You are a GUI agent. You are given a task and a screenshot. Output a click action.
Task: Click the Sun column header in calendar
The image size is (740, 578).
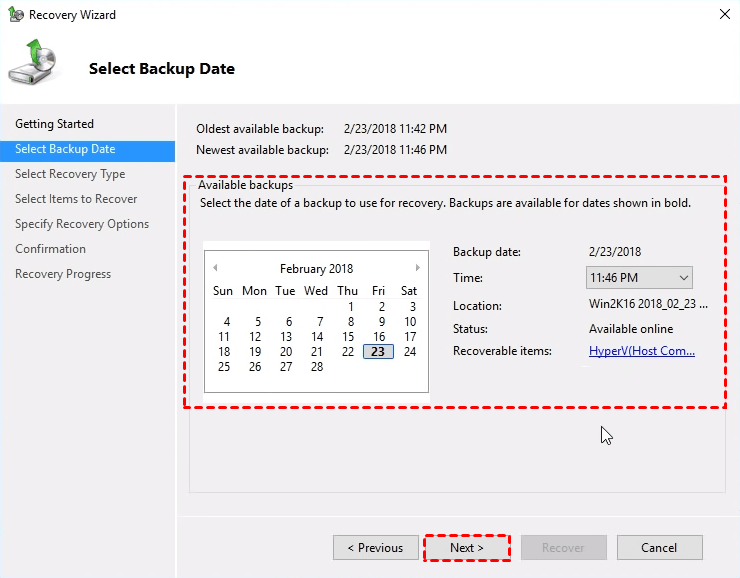point(223,291)
